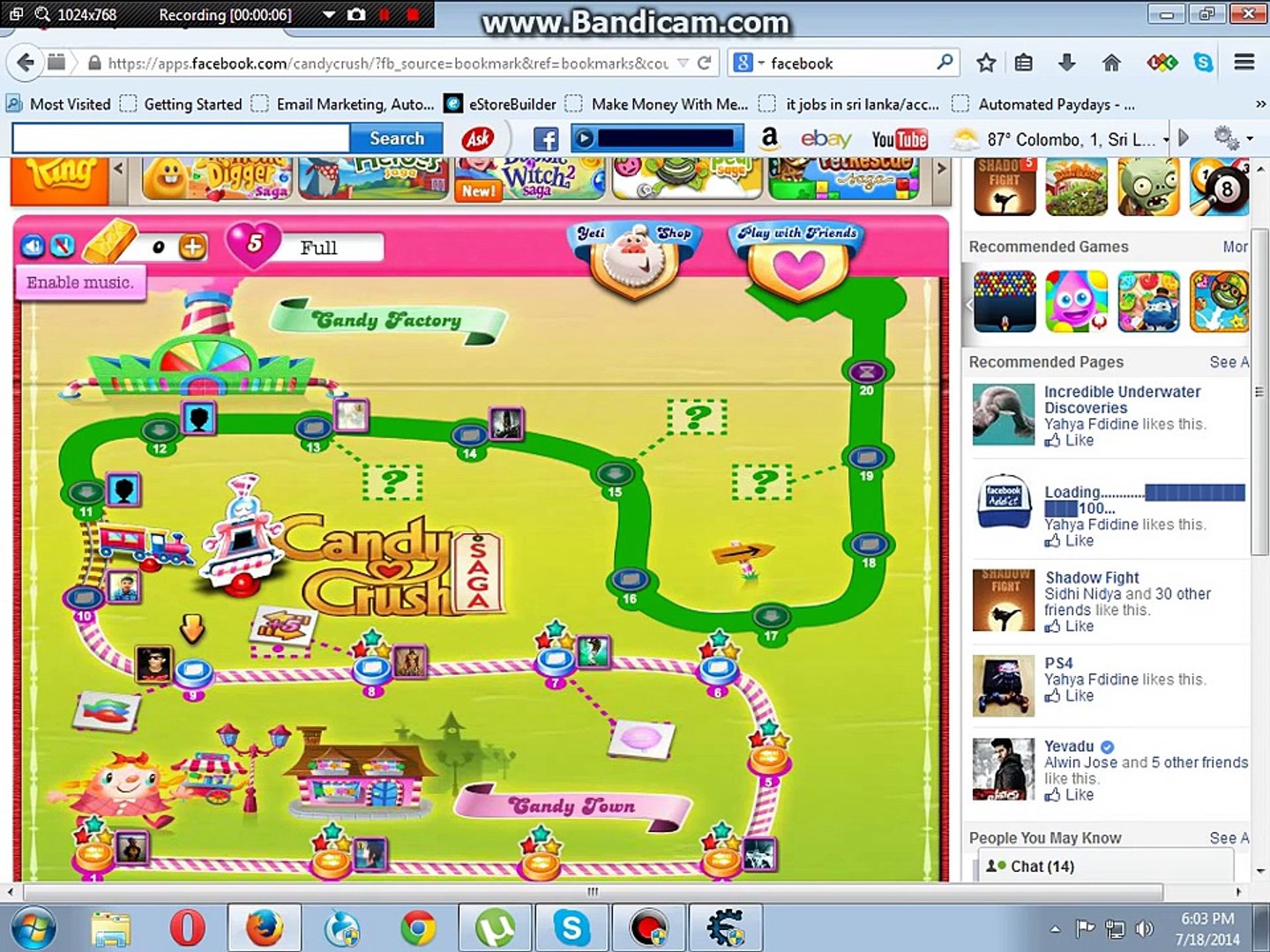
Task: Show previous games in the King carousel
Action: pos(119,167)
